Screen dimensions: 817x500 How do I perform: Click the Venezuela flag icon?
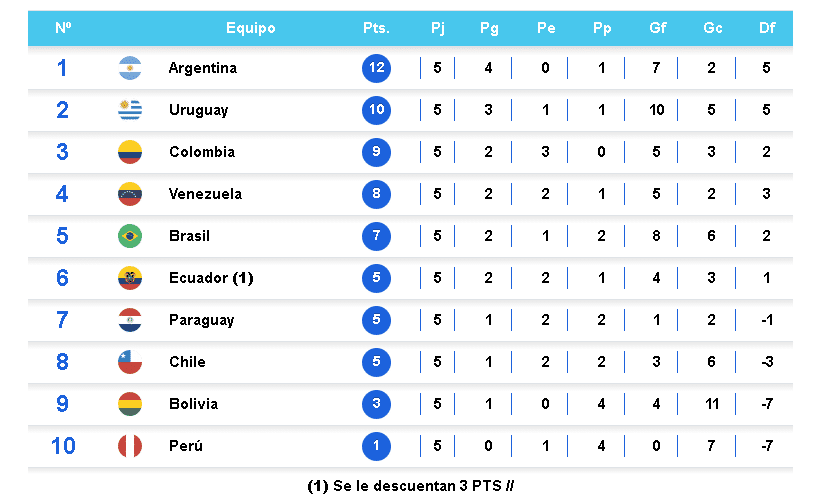pos(129,194)
